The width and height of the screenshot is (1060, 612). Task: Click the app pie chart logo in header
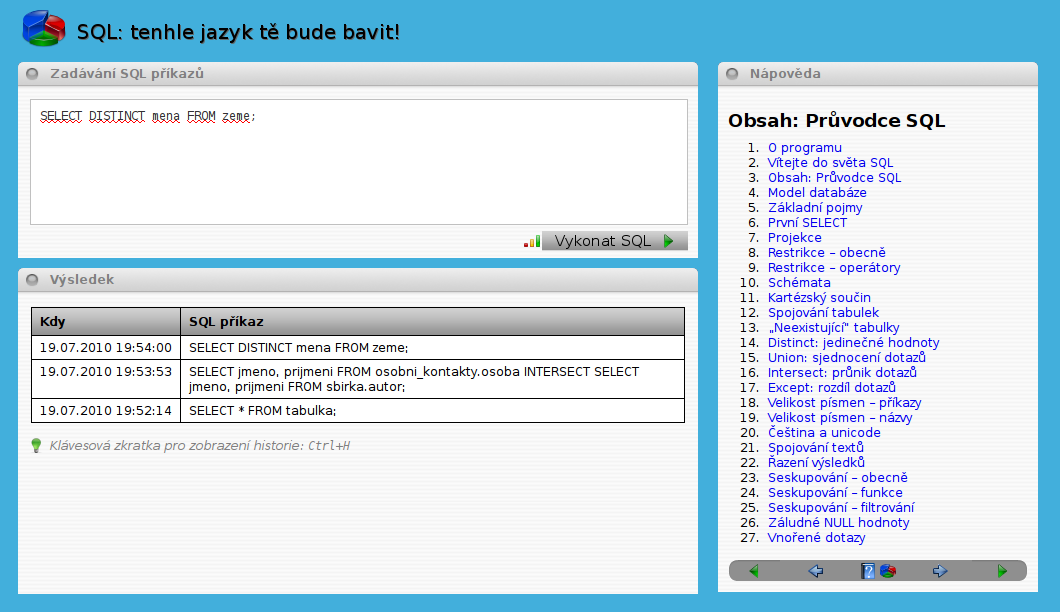coord(44,28)
